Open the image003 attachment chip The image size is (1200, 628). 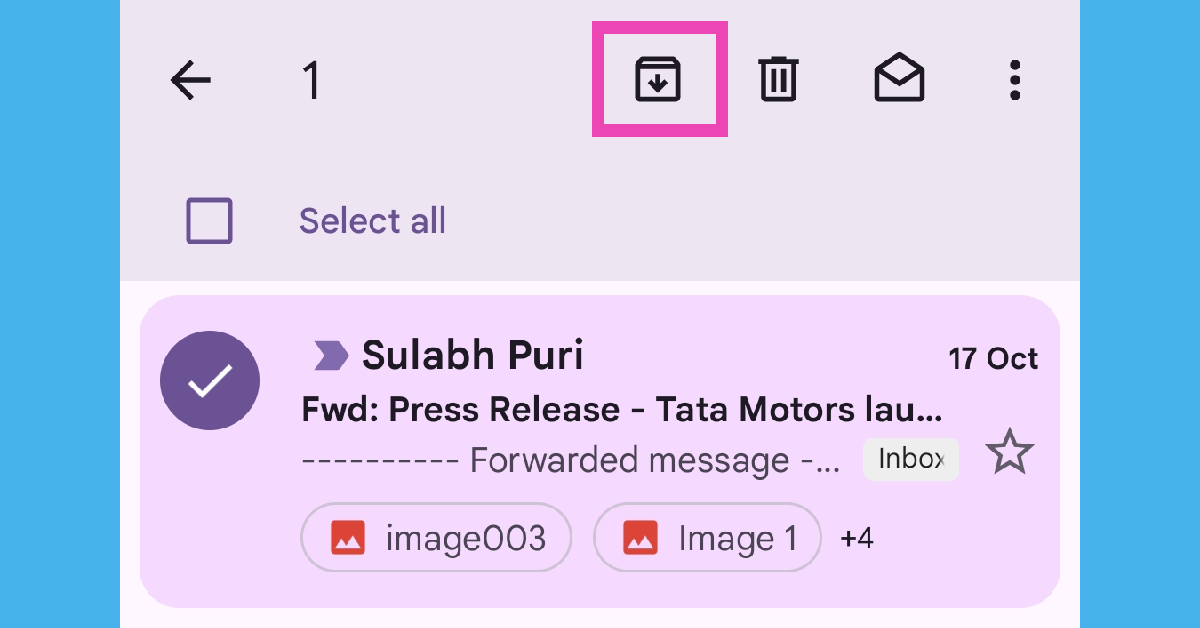coord(437,538)
